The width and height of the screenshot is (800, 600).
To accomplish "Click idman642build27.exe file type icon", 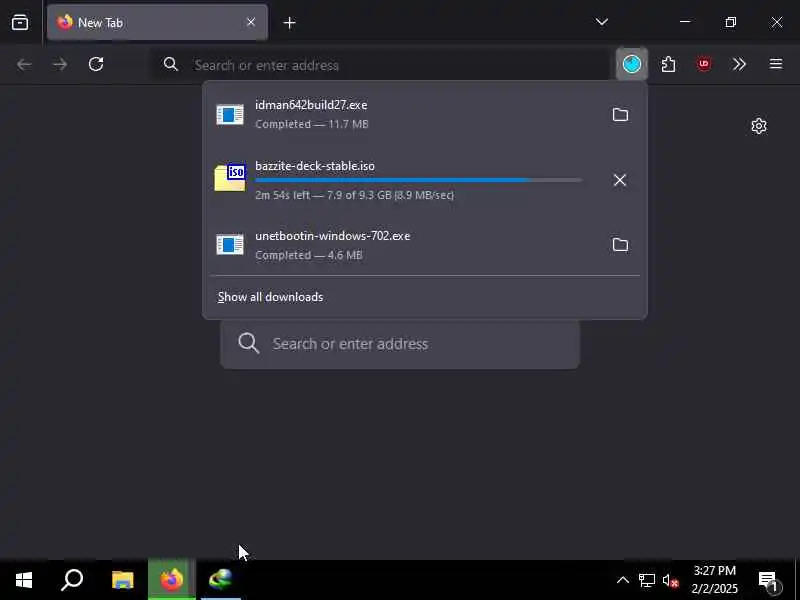I will (x=230, y=115).
